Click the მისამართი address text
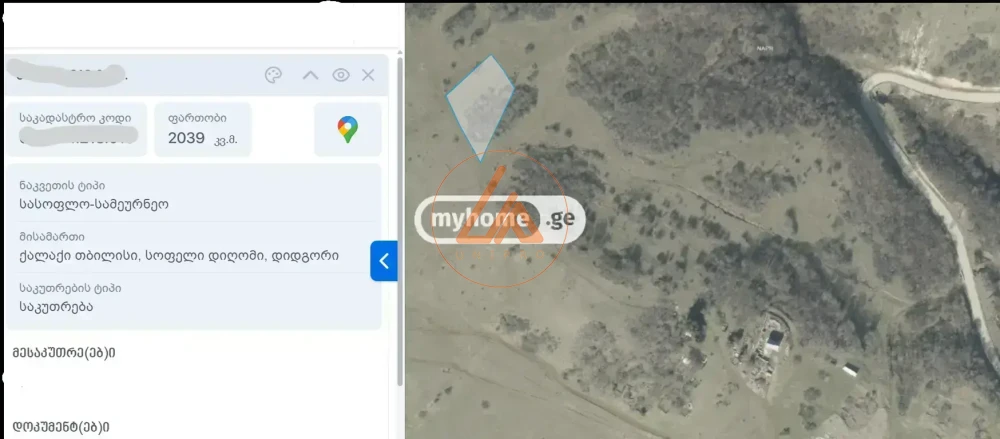Screen dimensions: 1000x439 (179, 256)
